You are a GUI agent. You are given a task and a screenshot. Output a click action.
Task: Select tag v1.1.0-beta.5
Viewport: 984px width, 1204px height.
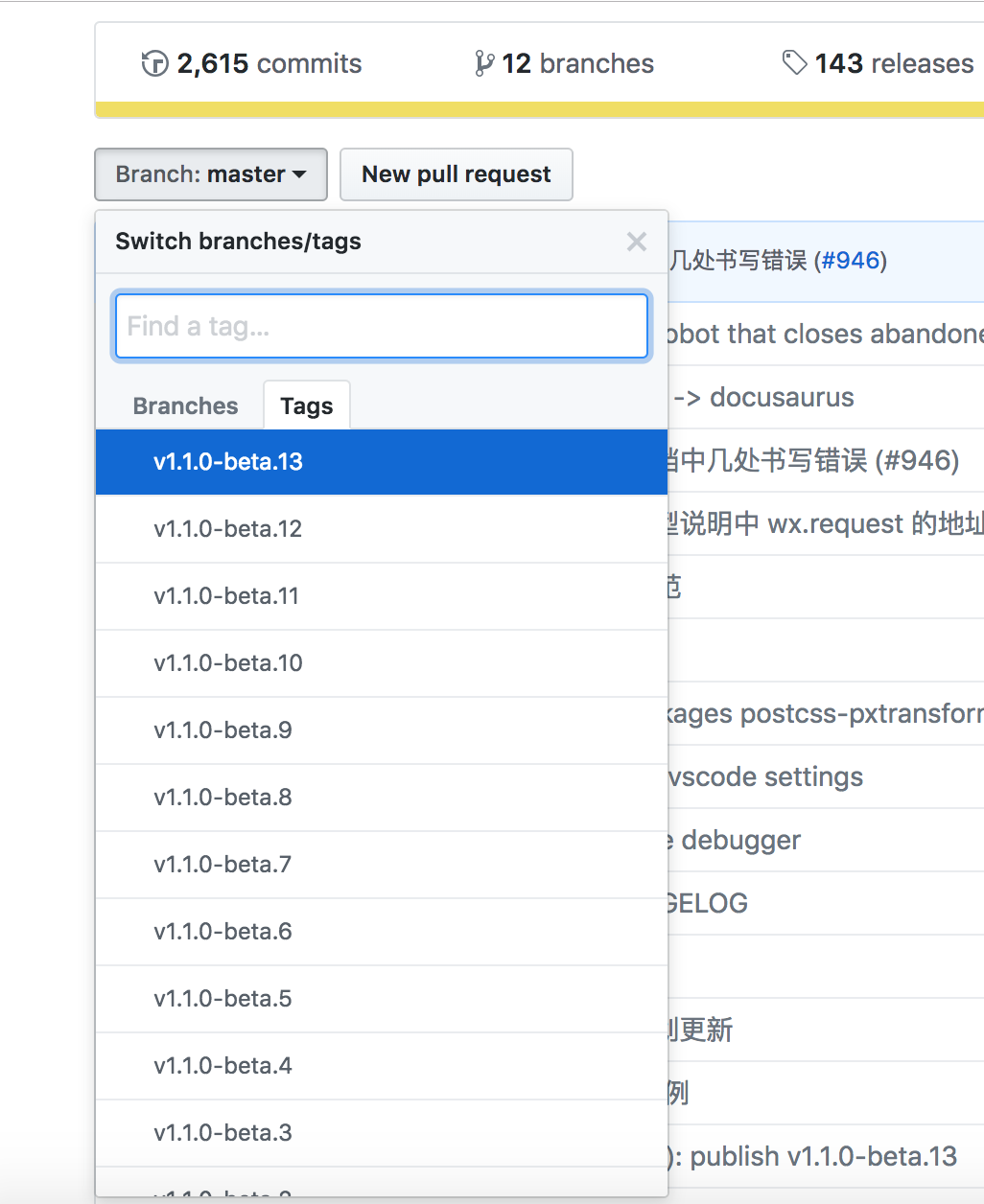[x=382, y=999]
